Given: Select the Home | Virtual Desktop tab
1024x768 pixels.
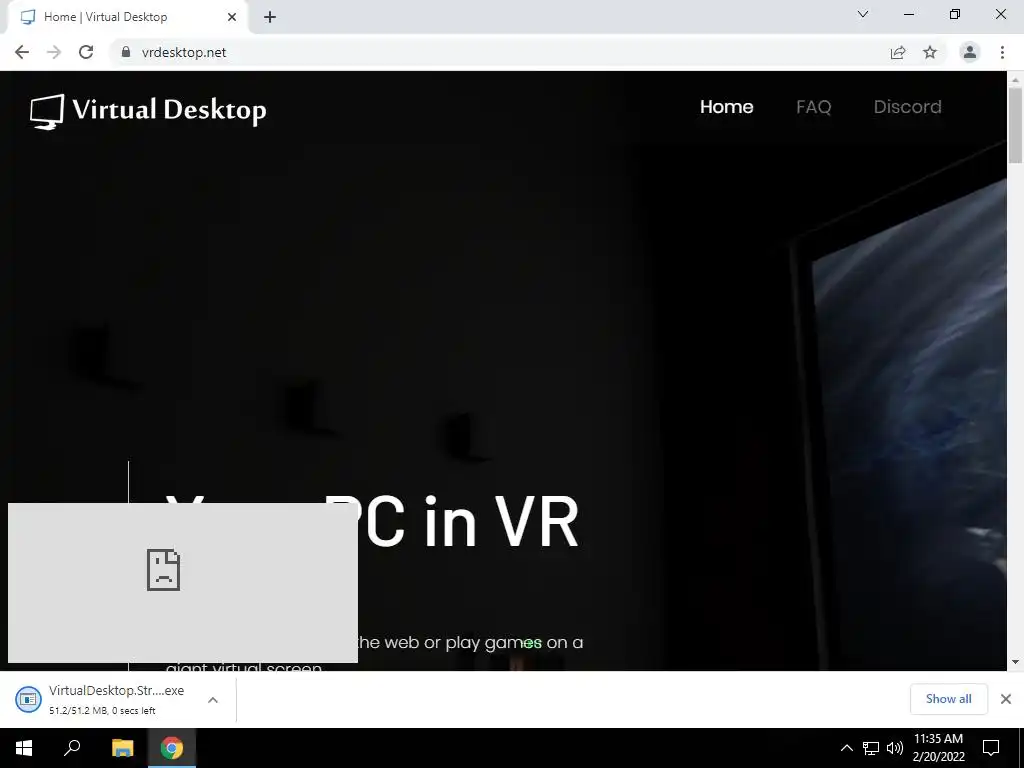Looking at the screenshot, I should coord(126,17).
